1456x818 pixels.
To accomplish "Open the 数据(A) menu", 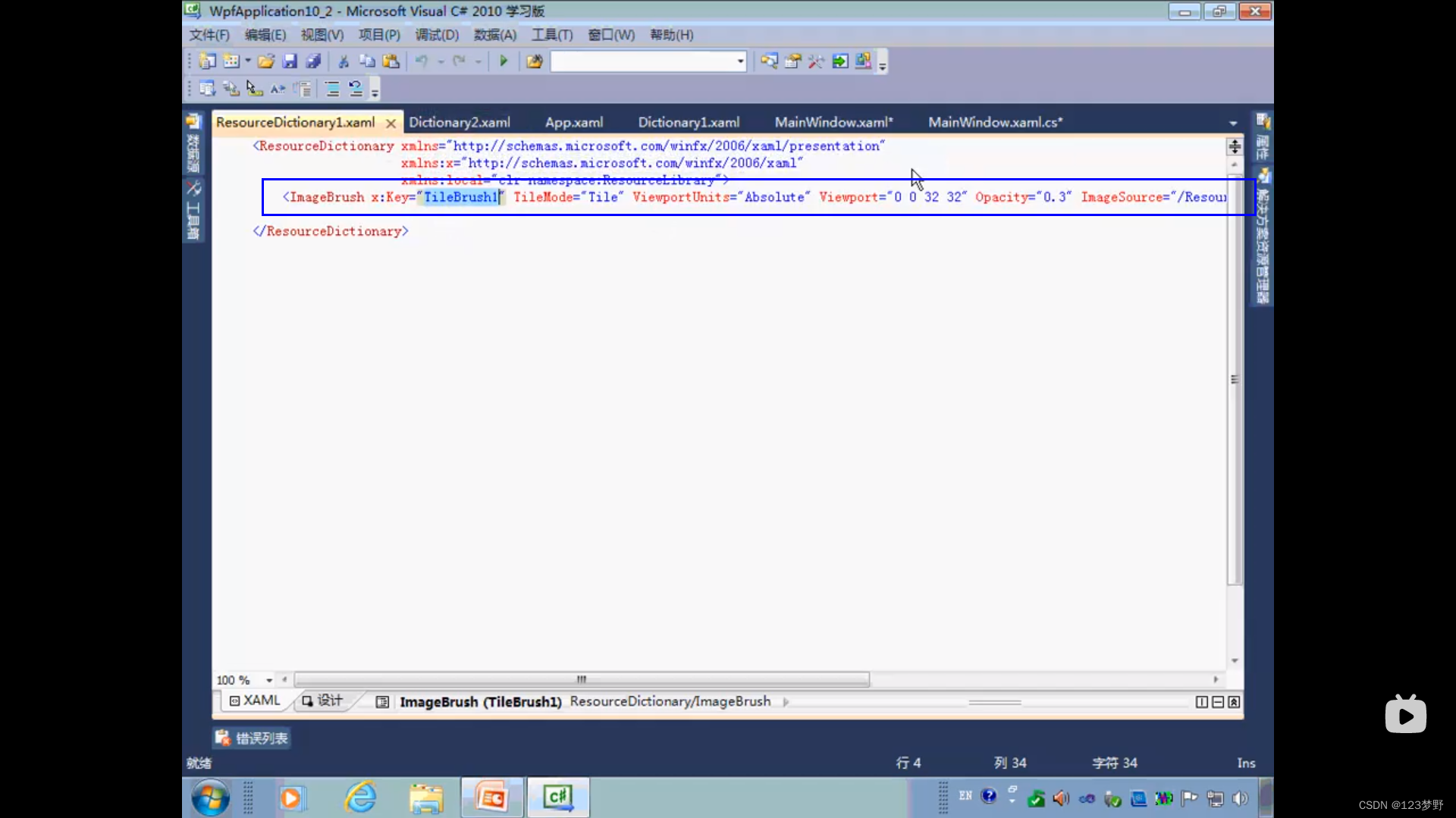I will 495,35.
